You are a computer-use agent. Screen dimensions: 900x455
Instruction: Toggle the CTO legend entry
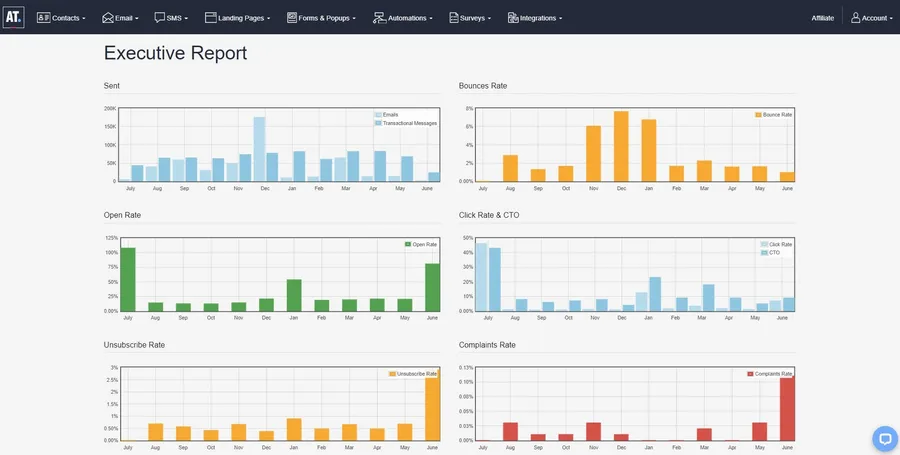(x=770, y=252)
